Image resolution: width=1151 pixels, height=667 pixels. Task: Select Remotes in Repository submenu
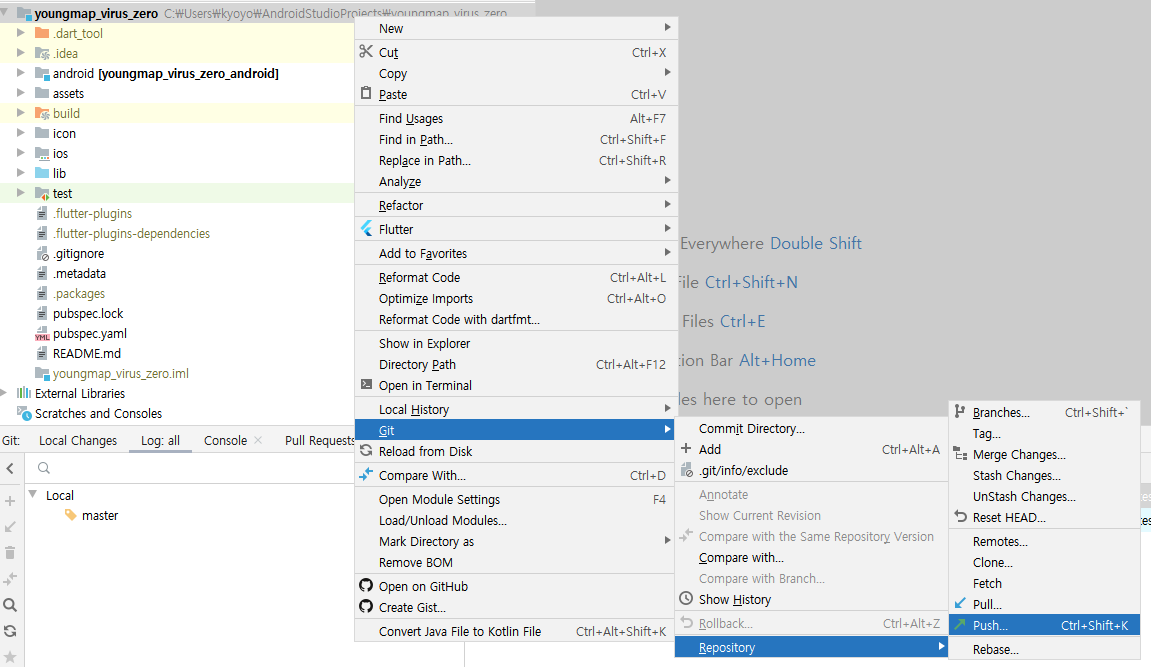[x=1044, y=542]
